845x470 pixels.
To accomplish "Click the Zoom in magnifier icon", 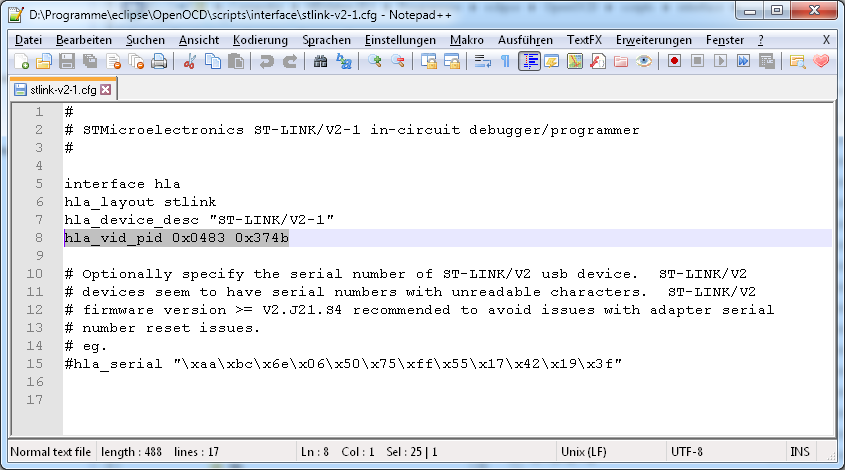I will click(375, 62).
